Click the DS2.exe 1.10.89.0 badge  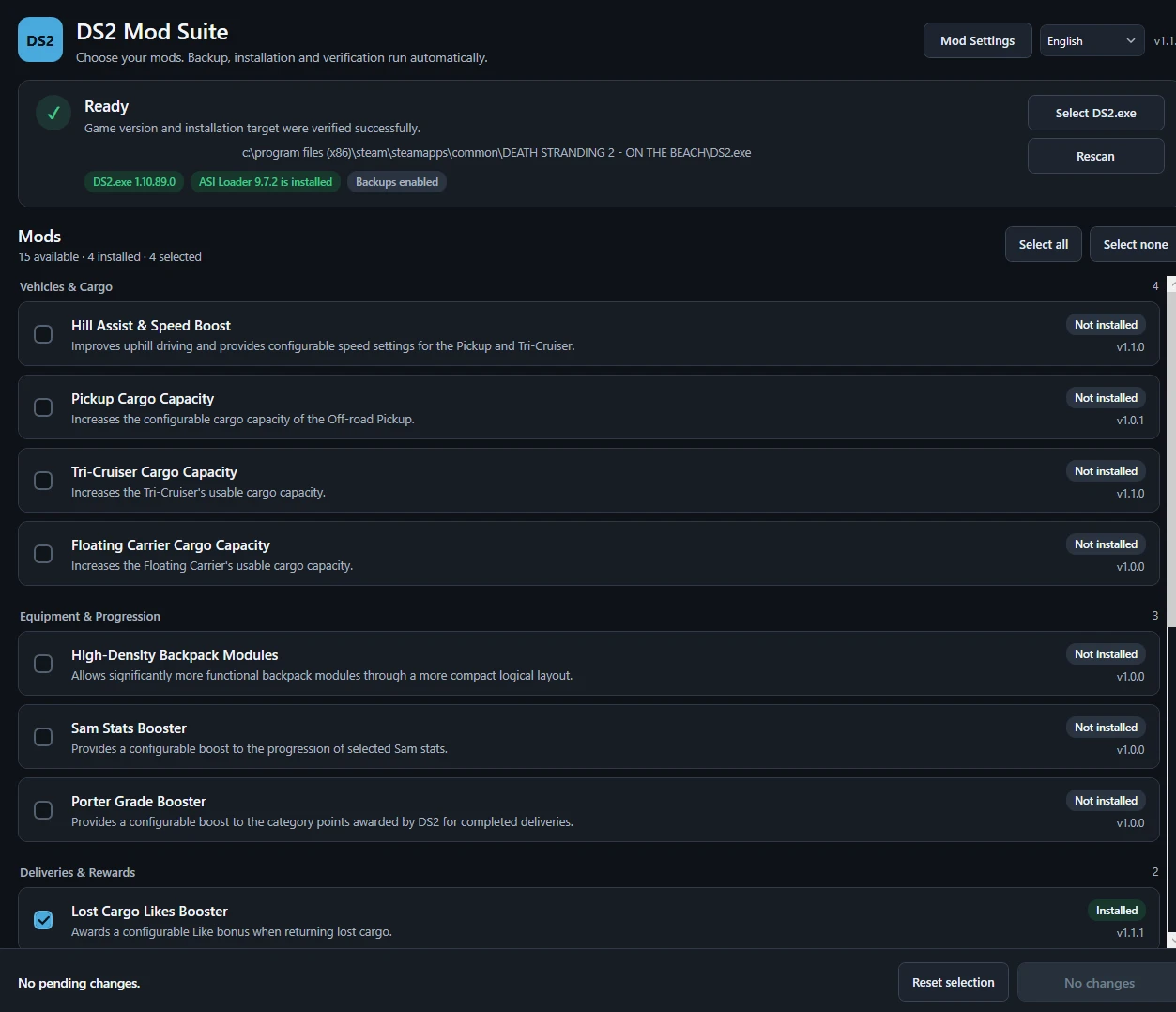pyautogui.click(x=134, y=182)
